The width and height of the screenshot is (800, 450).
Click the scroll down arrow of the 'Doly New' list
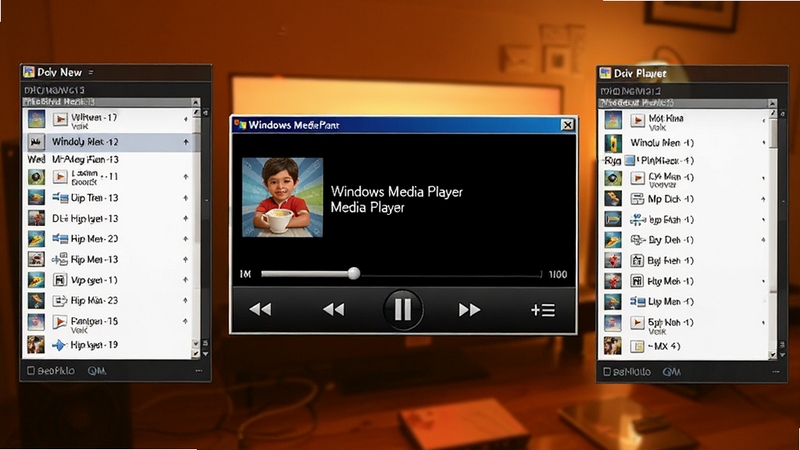click(x=195, y=353)
